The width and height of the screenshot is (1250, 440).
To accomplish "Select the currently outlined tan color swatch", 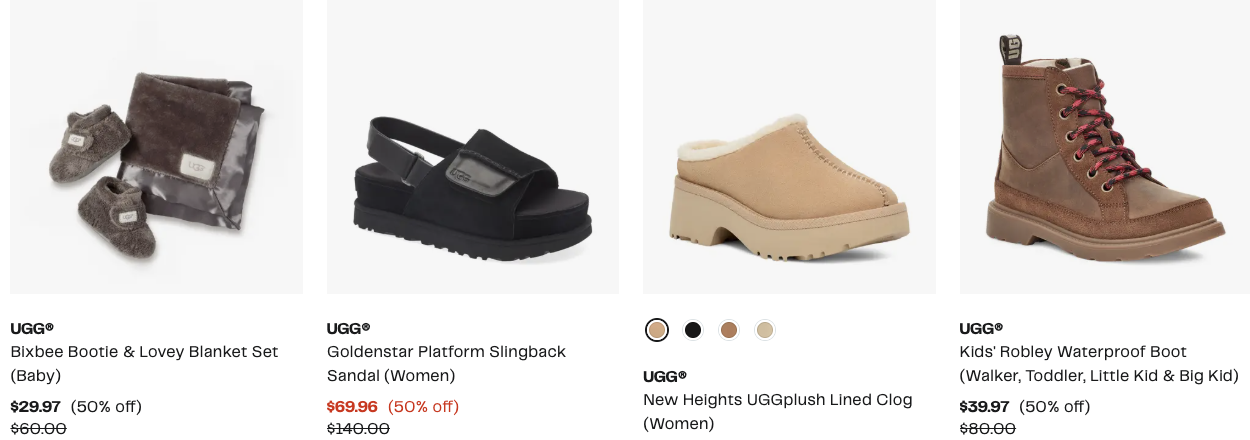I will click(657, 330).
